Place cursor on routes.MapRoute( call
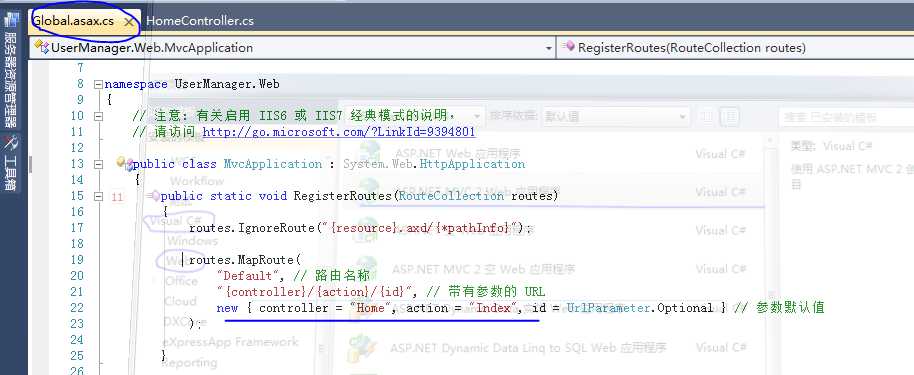This screenshot has width=914, height=375. point(245,260)
